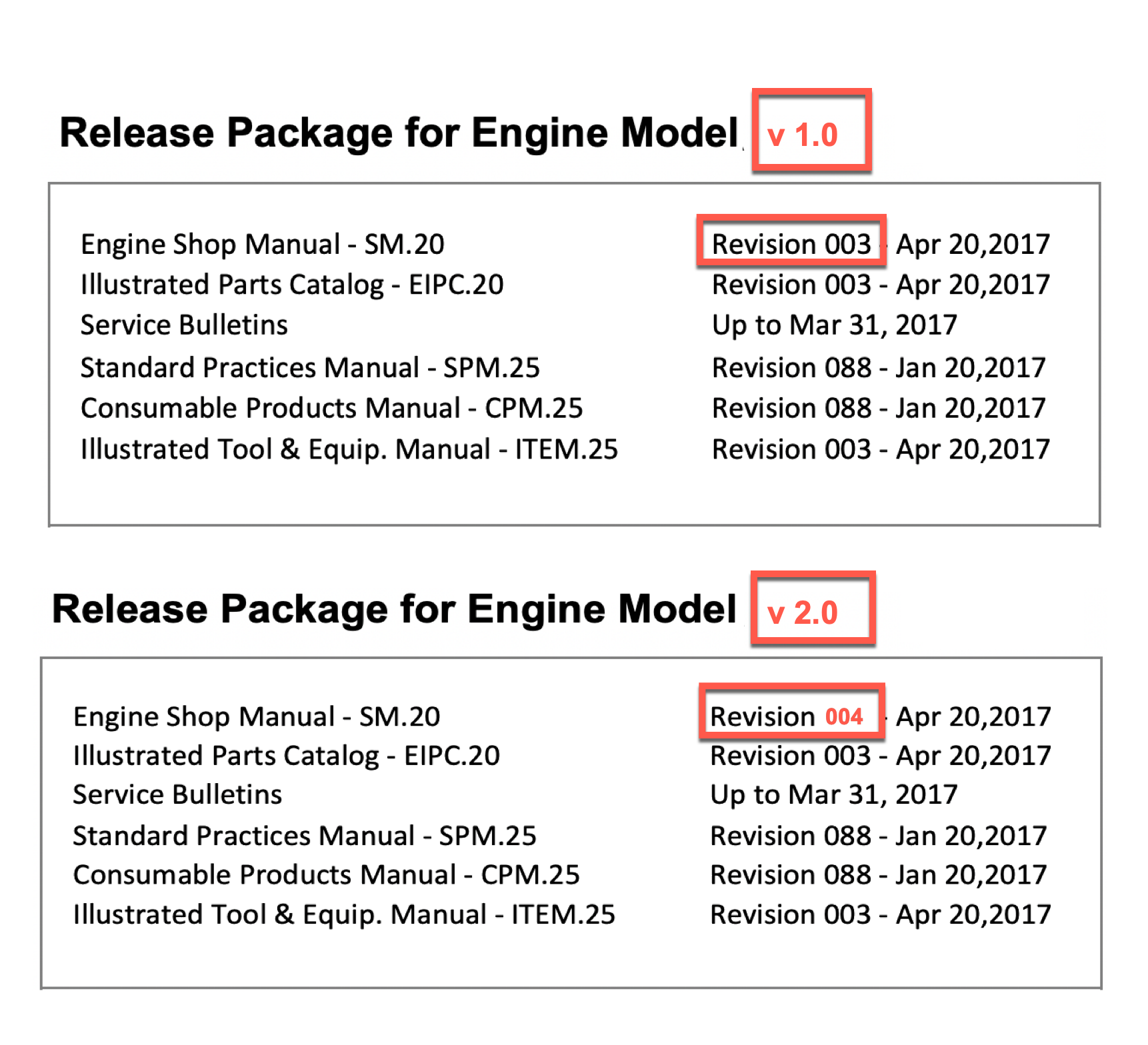Open Consumable Products Manual - CPM.25 in v 2.0
This screenshot has width=1148, height=1045.
(x=326, y=875)
